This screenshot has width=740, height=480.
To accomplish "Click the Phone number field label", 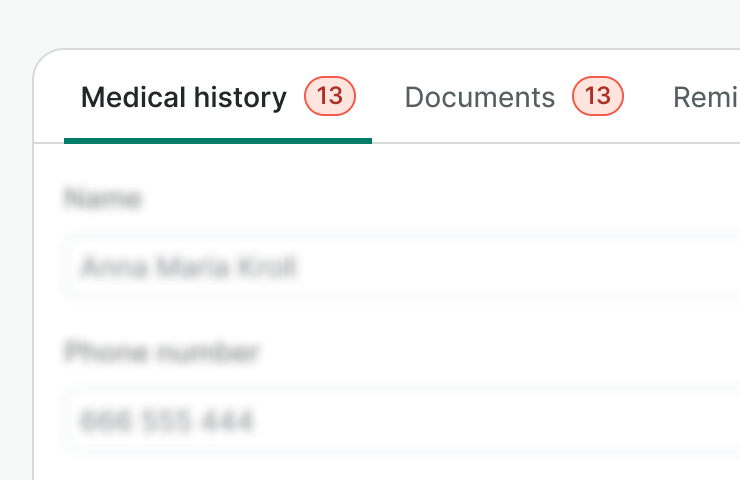I will (x=162, y=352).
